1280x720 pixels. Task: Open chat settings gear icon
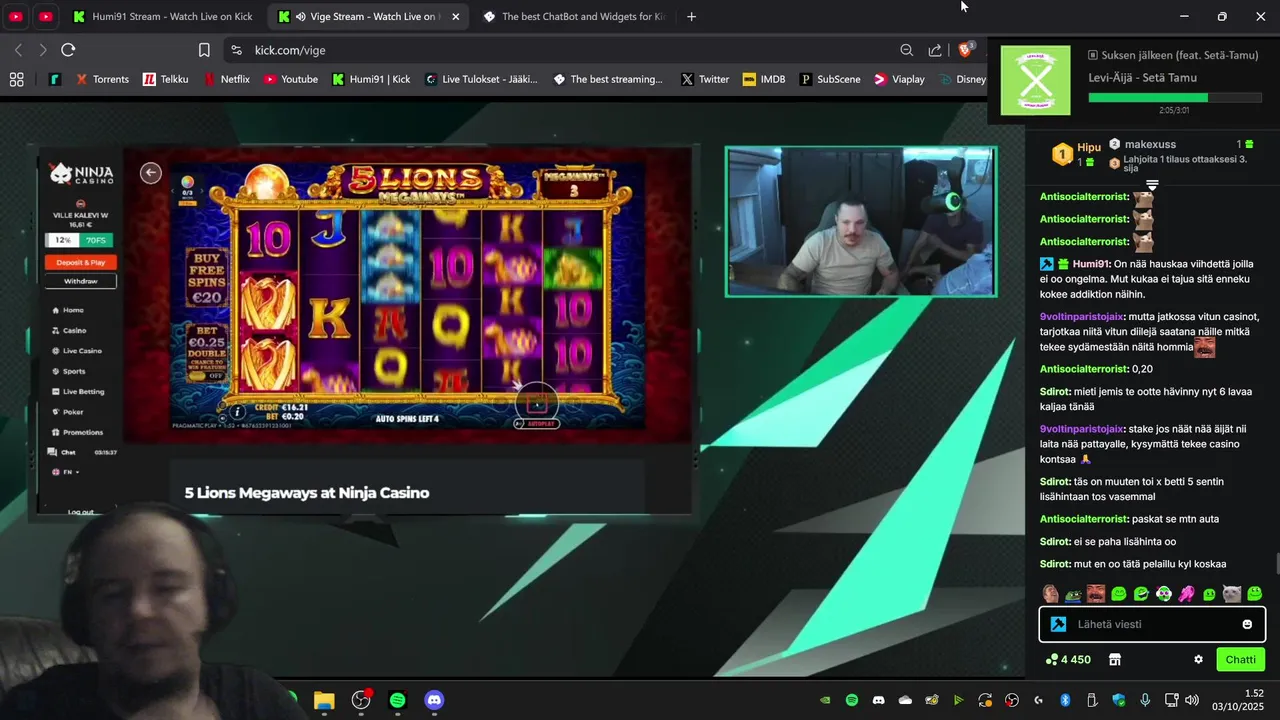tap(1198, 659)
